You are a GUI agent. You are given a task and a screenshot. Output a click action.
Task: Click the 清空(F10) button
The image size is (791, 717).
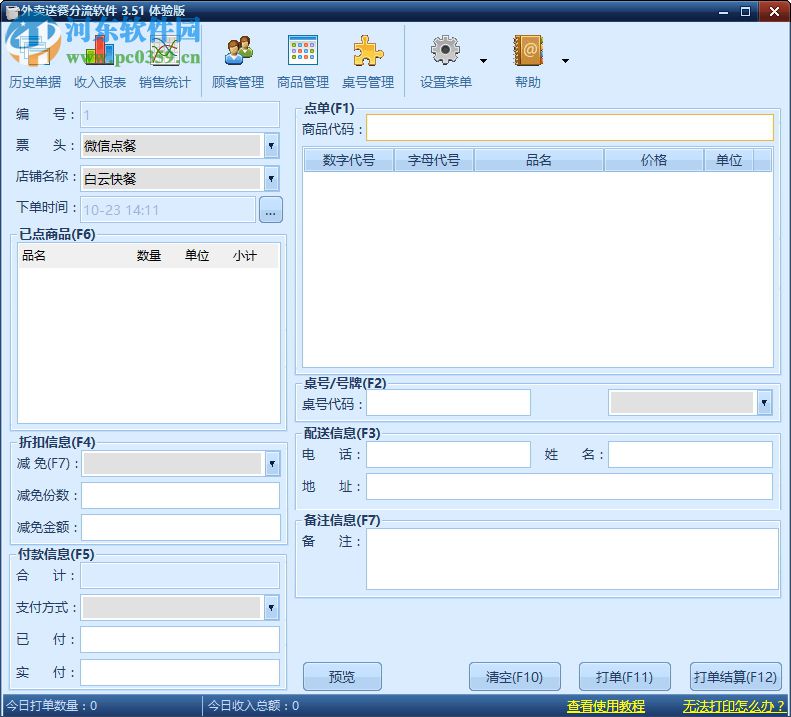coord(515,677)
